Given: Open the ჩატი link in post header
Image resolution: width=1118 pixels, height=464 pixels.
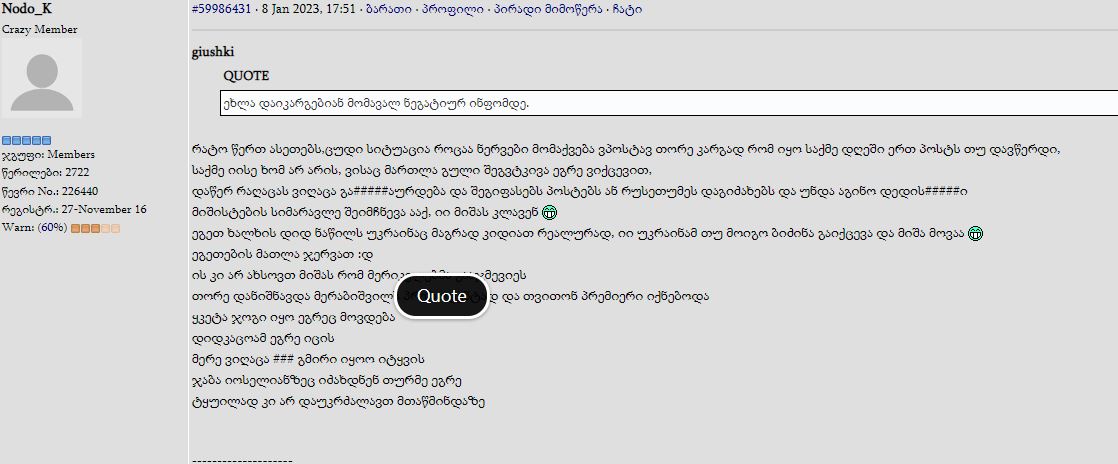Looking at the screenshot, I should (x=627, y=10).
